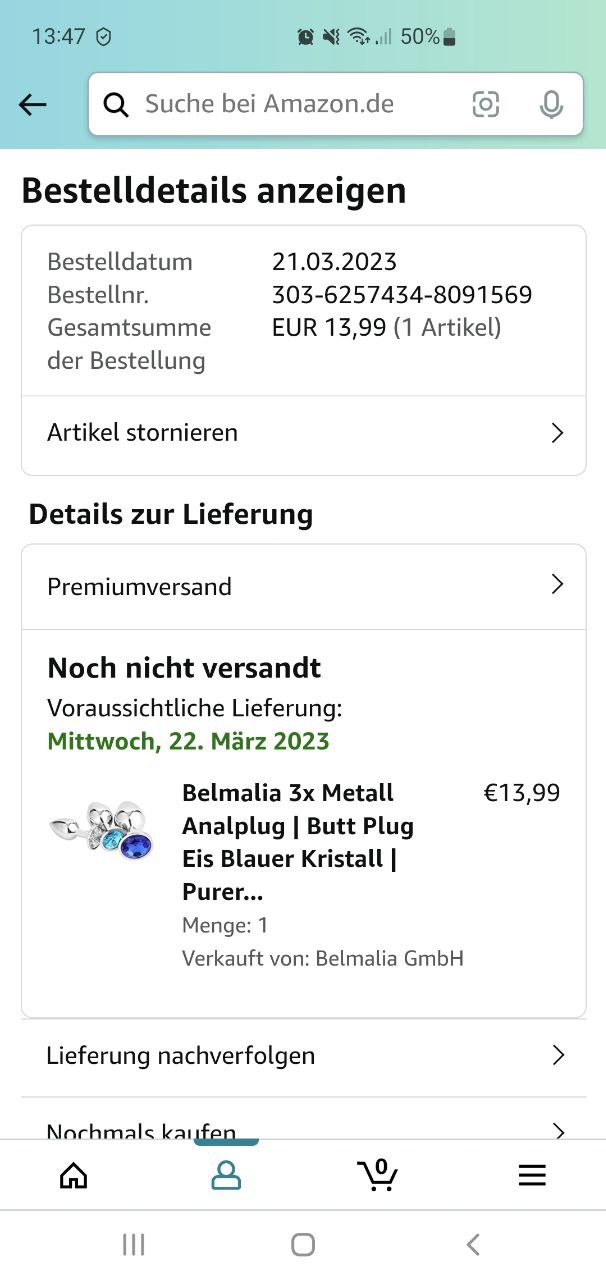606x1280 pixels.
Task: Open the shopping cart icon
Action: (378, 1174)
